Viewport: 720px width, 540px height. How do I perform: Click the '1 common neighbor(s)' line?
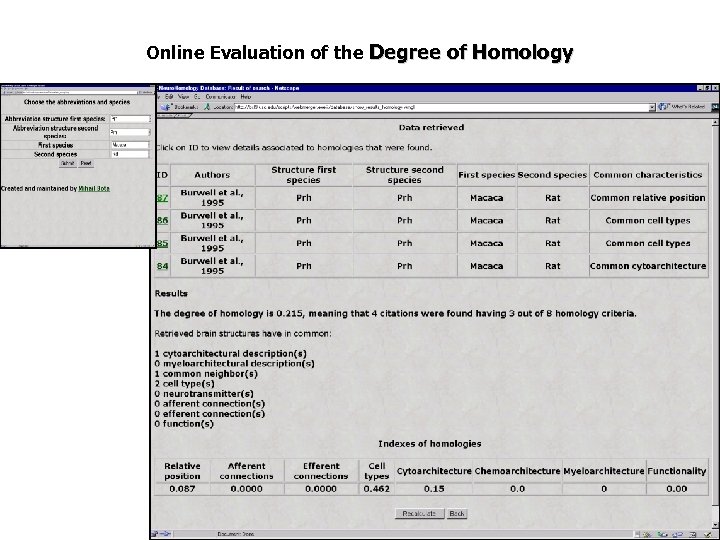pyautogui.click(x=206, y=374)
